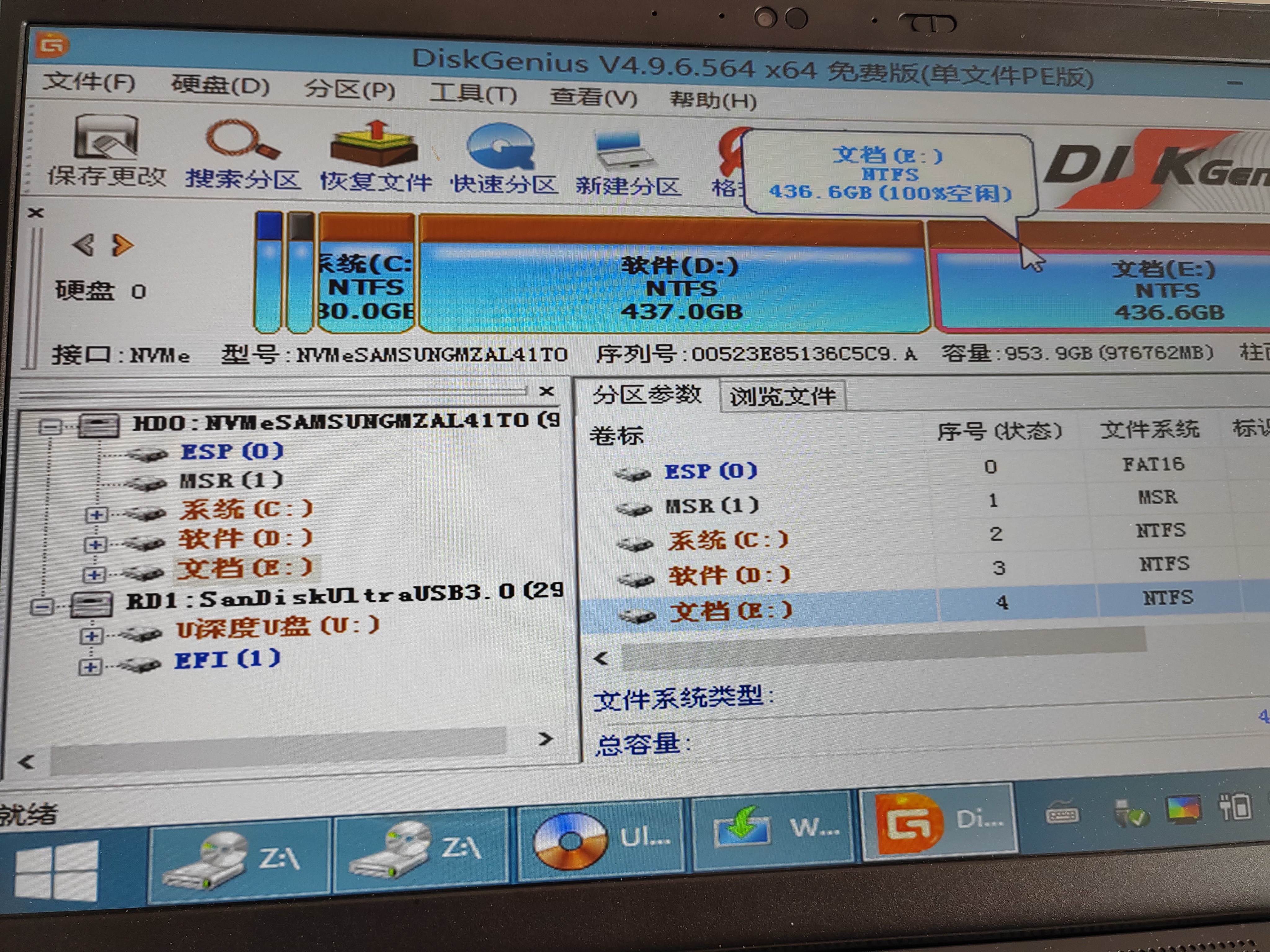Viewport: 1270px width, 952px height.
Task: Open the 硬盘(D) menu
Action: (x=220, y=86)
